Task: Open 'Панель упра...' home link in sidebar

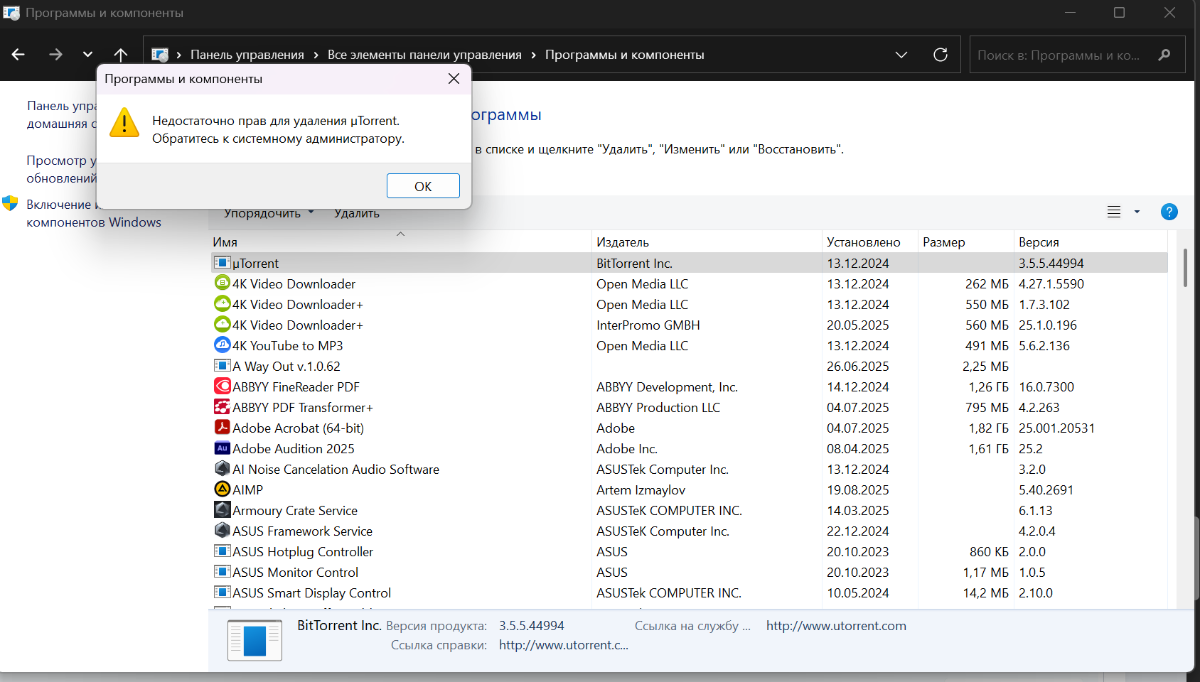Action: 61,115
